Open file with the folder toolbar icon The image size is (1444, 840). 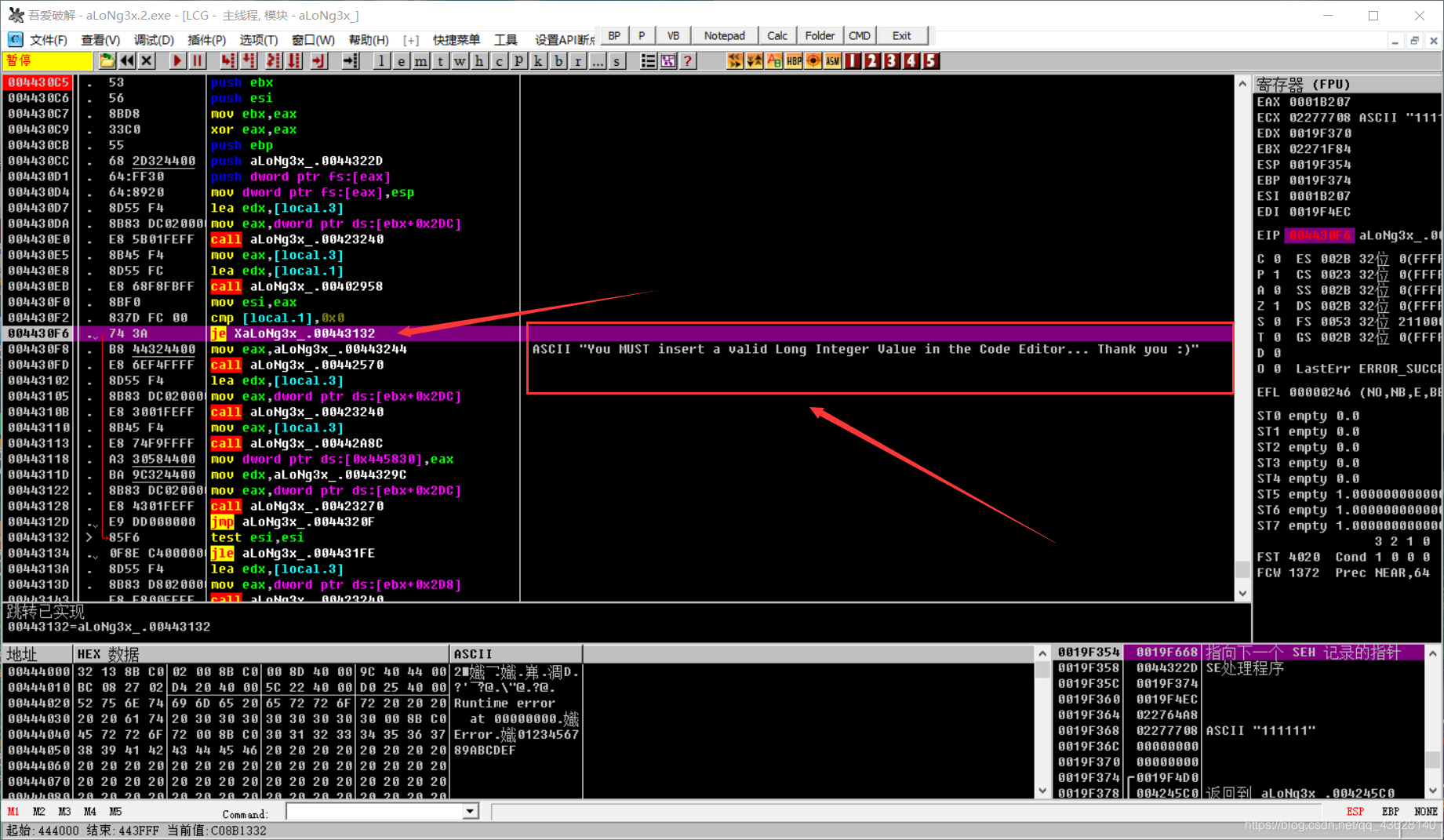[107, 60]
